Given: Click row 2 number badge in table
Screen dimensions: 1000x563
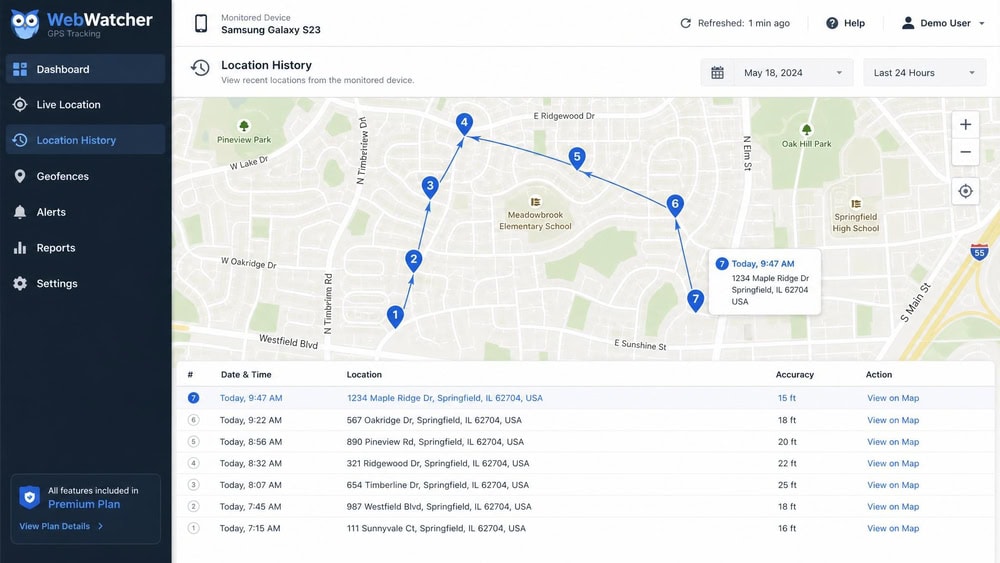Looking at the screenshot, I should (193, 507).
